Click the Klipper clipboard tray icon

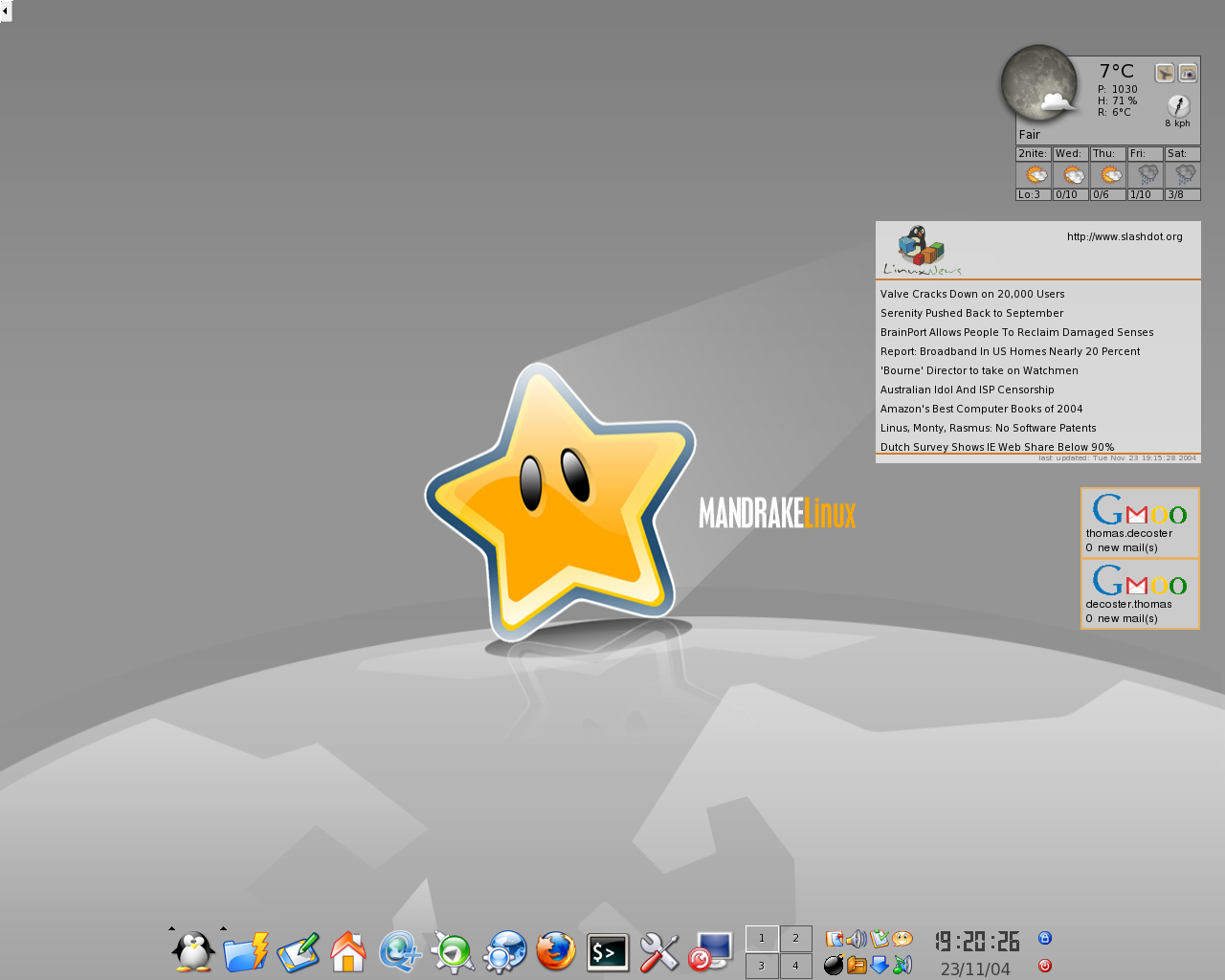coord(834,939)
